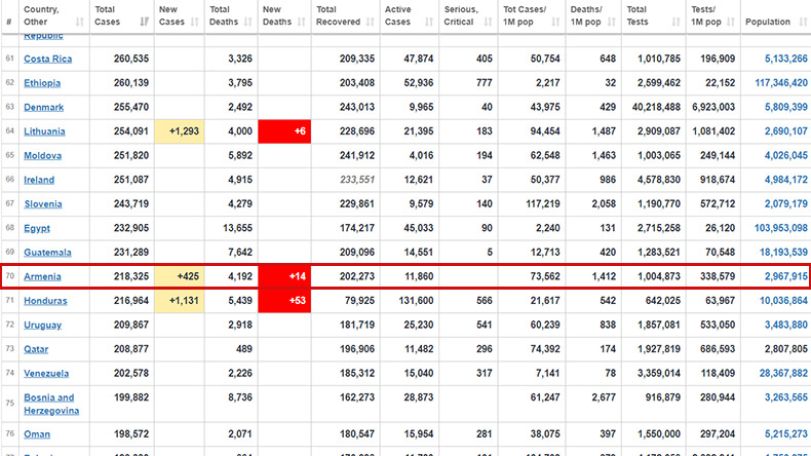Click Venezuela population 28,367,882

pyautogui.click(x=783, y=373)
